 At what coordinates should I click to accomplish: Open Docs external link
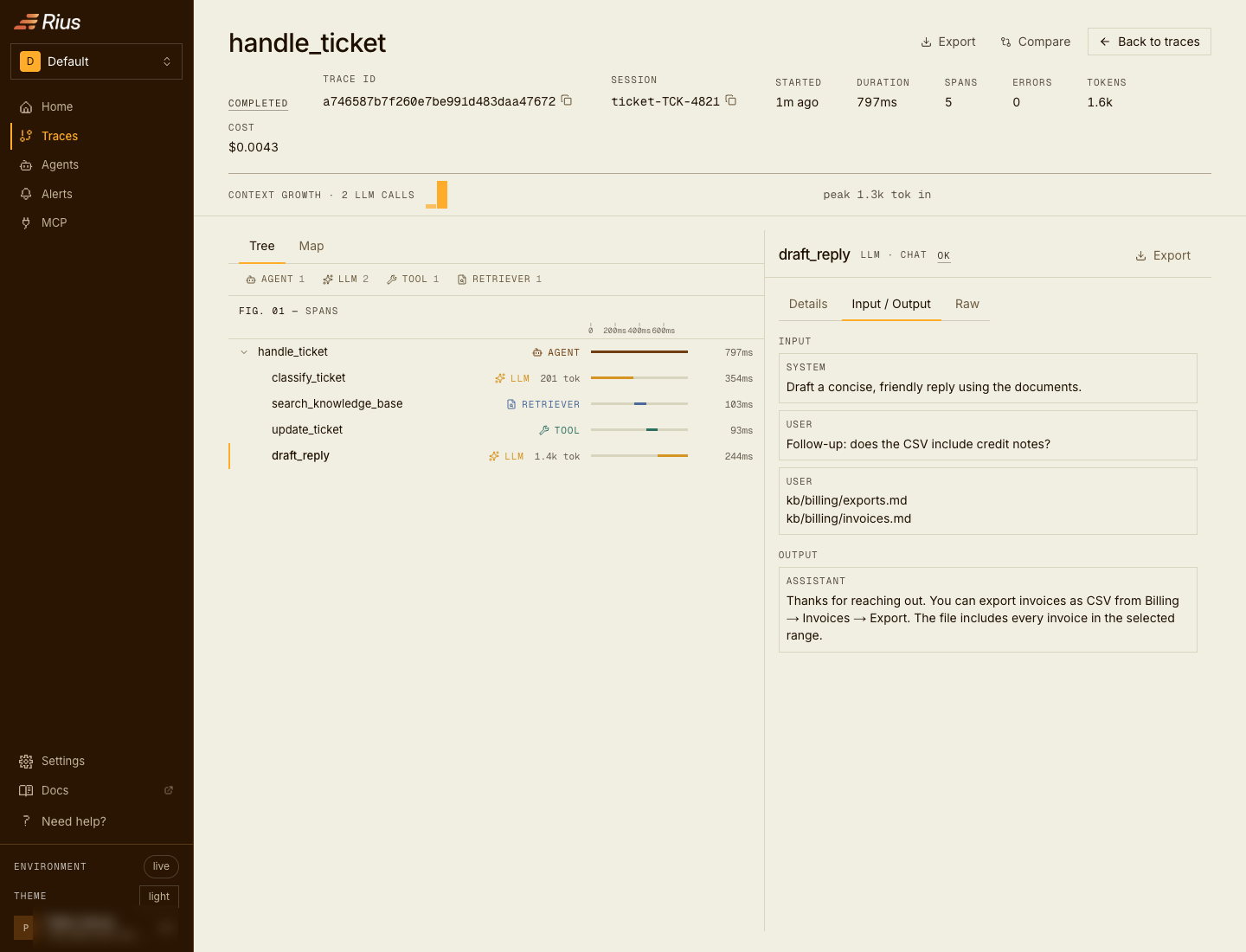pyautogui.click(x=96, y=790)
